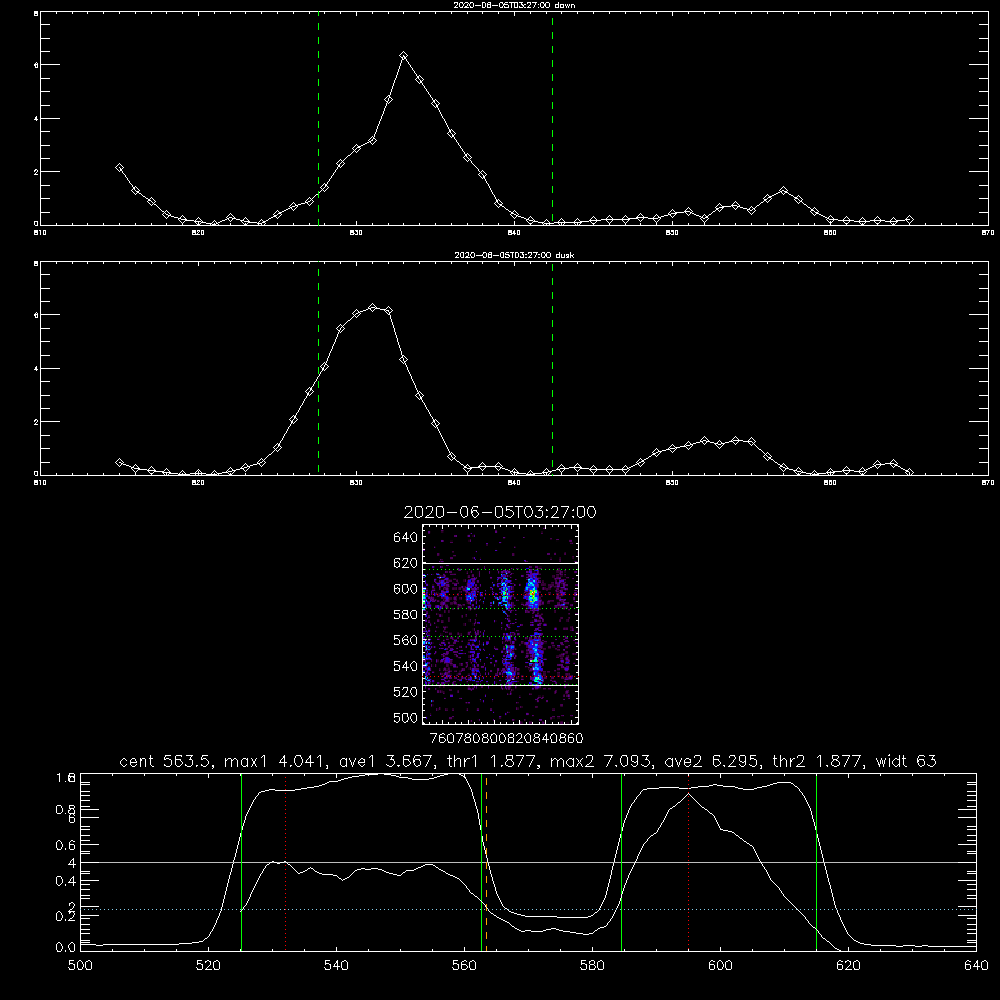1000x1000 pixels.
Task: Click the spectral image title 2020-06-05T03:27:00
Action: (500, 512)
